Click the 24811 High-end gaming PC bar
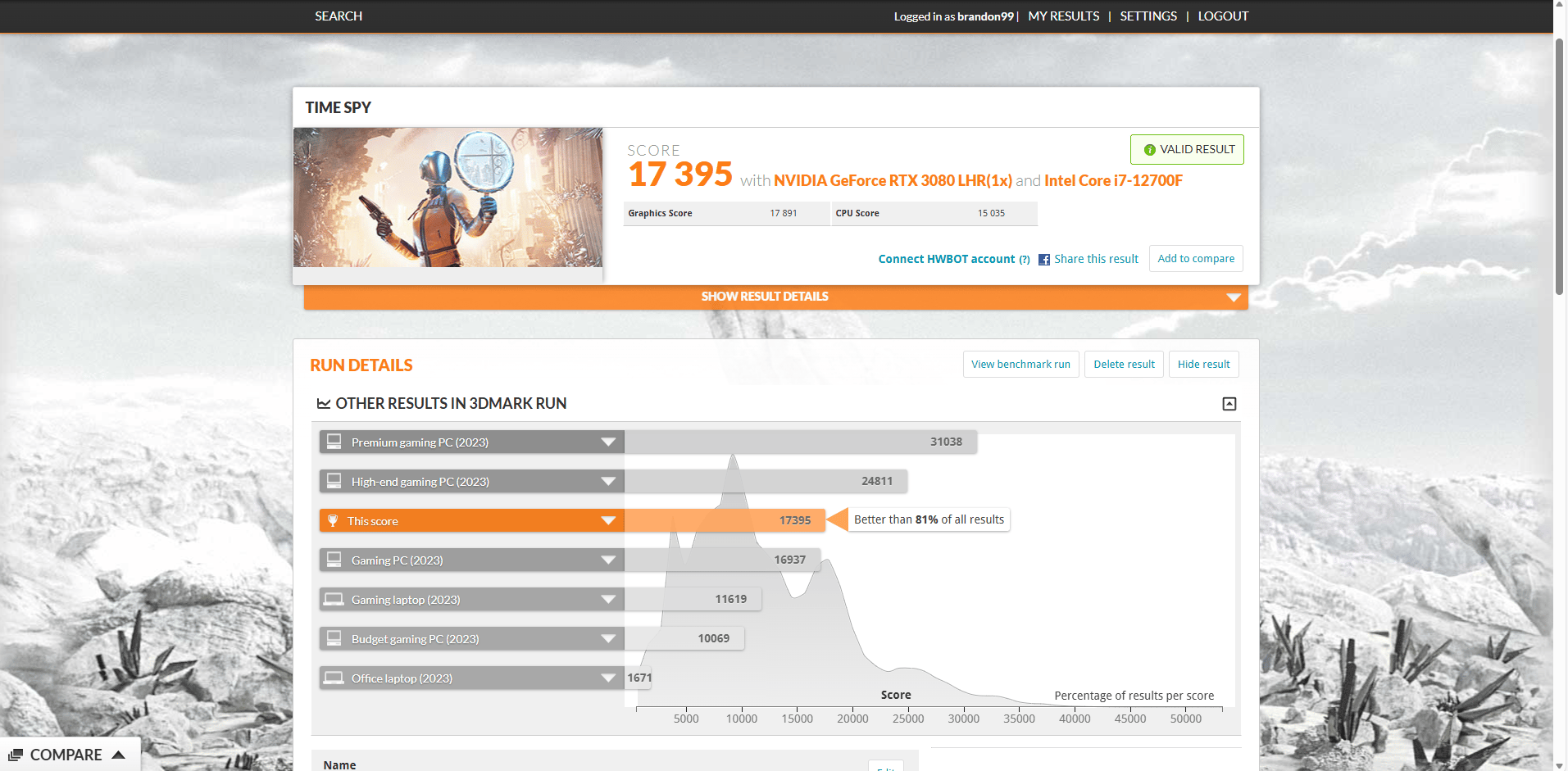The image size is (1568, 771). coord(766,481)
